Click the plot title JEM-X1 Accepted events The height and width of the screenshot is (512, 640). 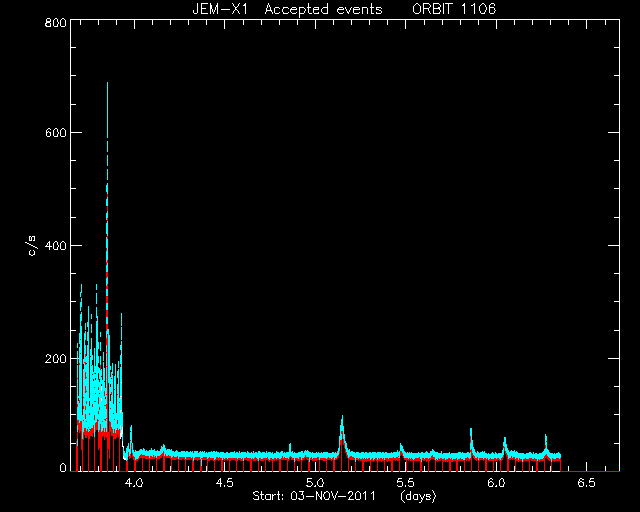pos(287,9)
